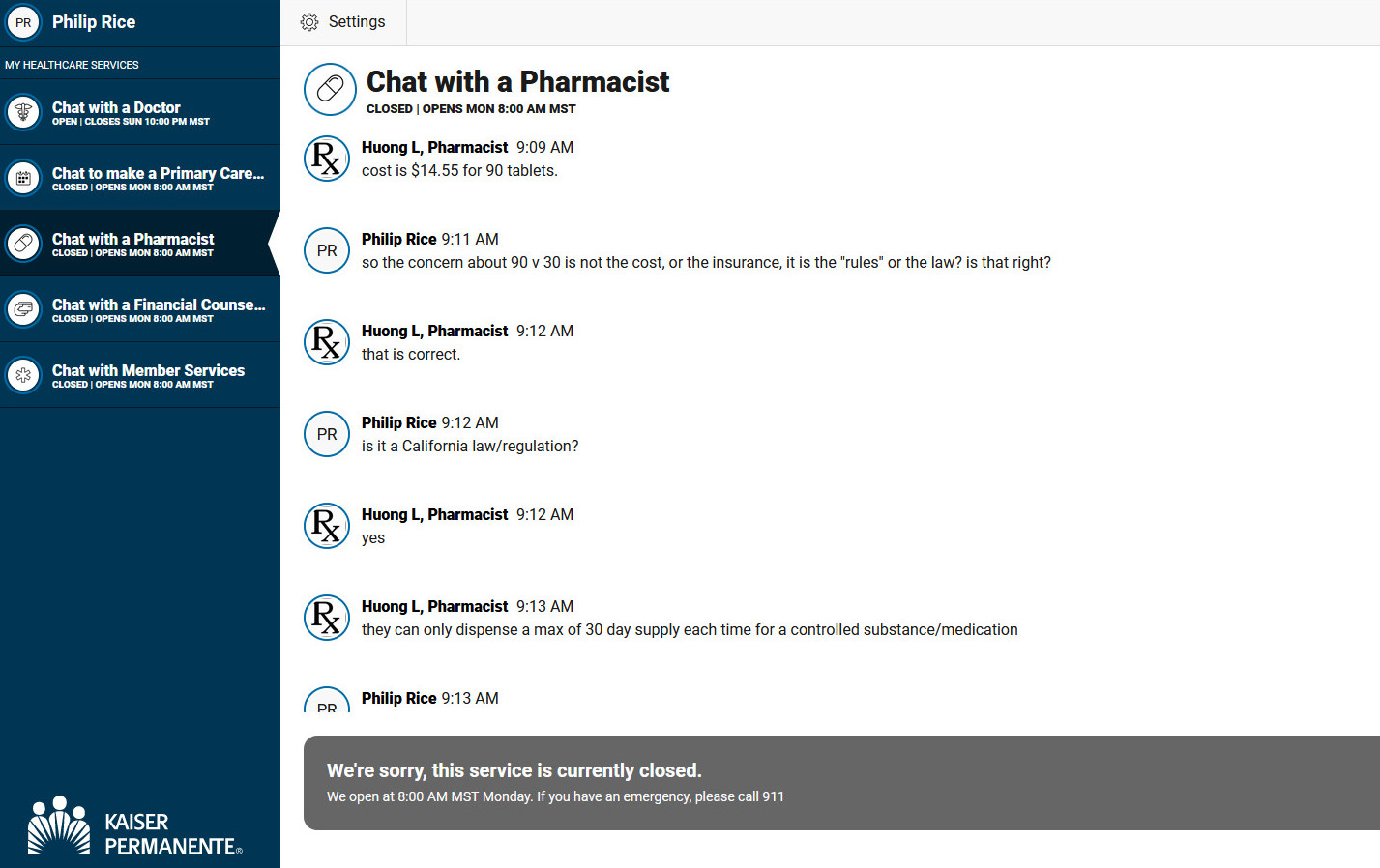Click the Member Services asterisk icon
Screen dimensions: 1380x868
point(23,375)
